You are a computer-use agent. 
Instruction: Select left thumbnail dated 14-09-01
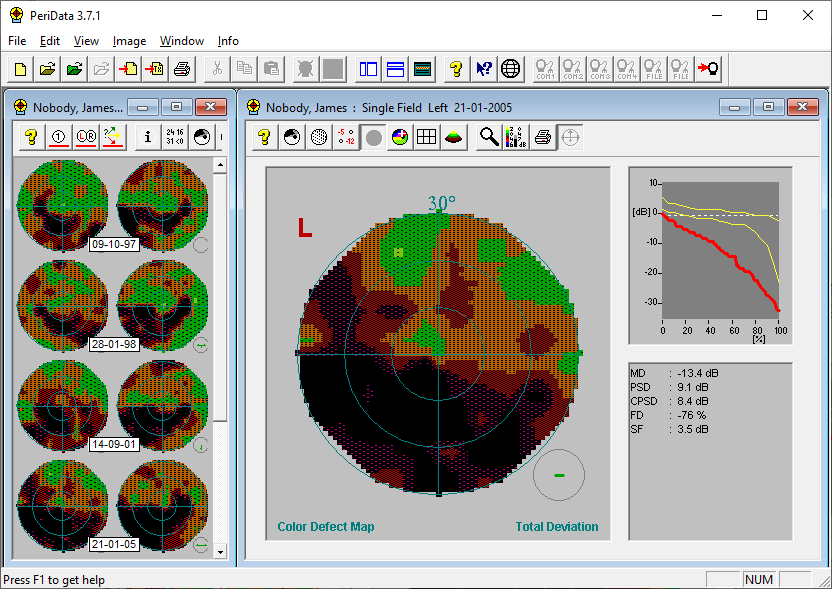[63, 406]
